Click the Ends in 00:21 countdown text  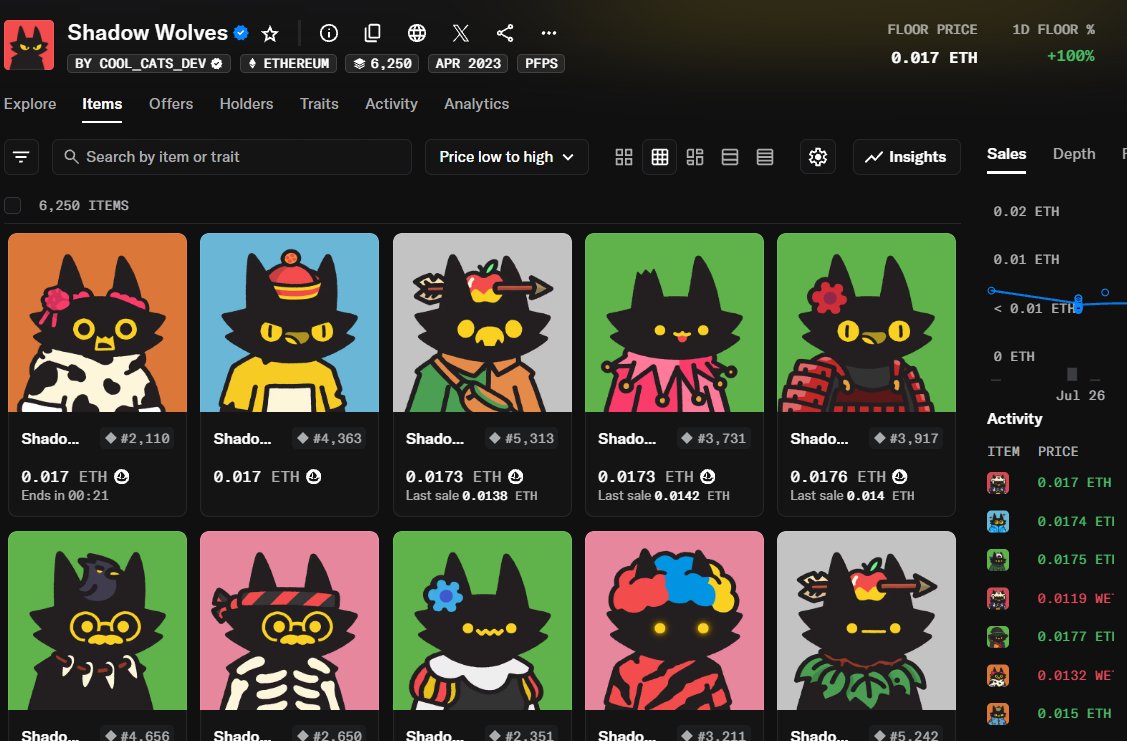tap(65, 496)
